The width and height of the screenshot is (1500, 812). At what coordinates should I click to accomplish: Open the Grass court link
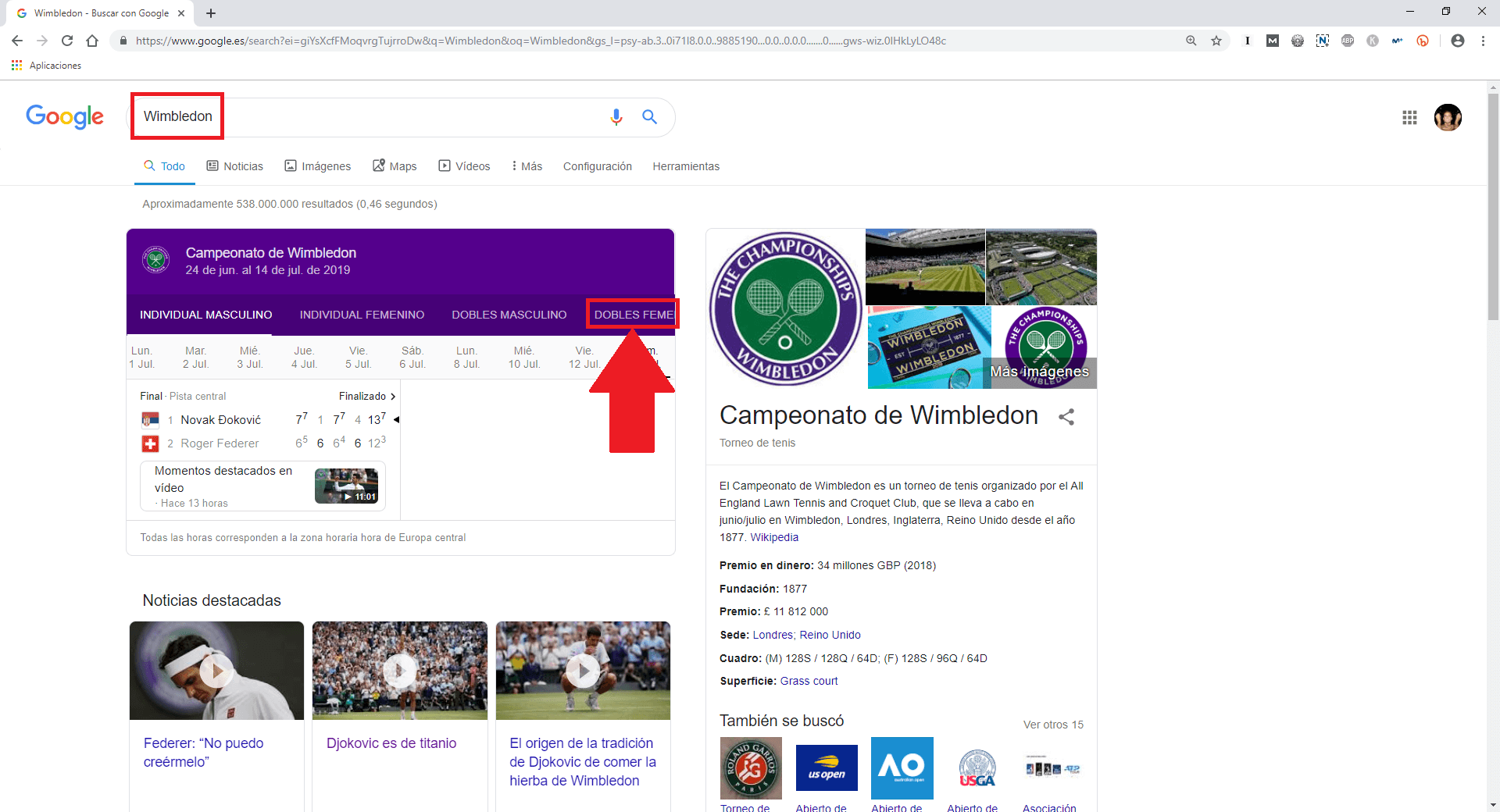coord(809,681)
